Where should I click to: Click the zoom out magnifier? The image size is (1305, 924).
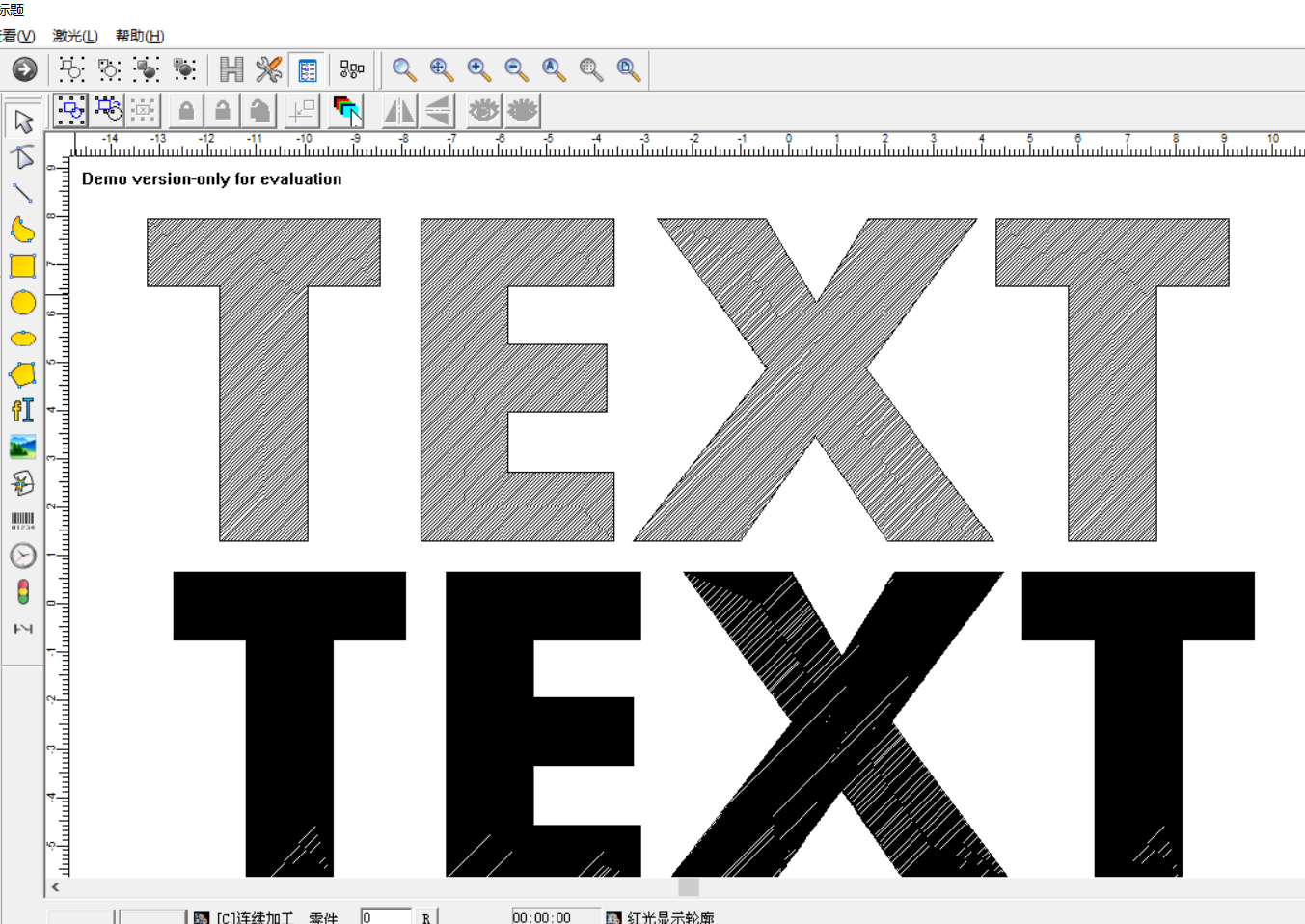(517, 69)
